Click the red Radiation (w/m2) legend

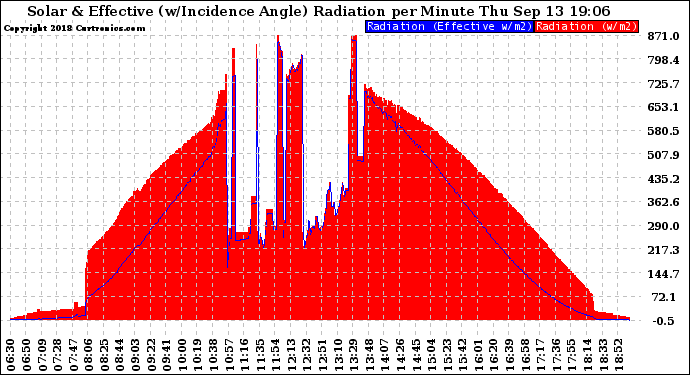point(586,26)
